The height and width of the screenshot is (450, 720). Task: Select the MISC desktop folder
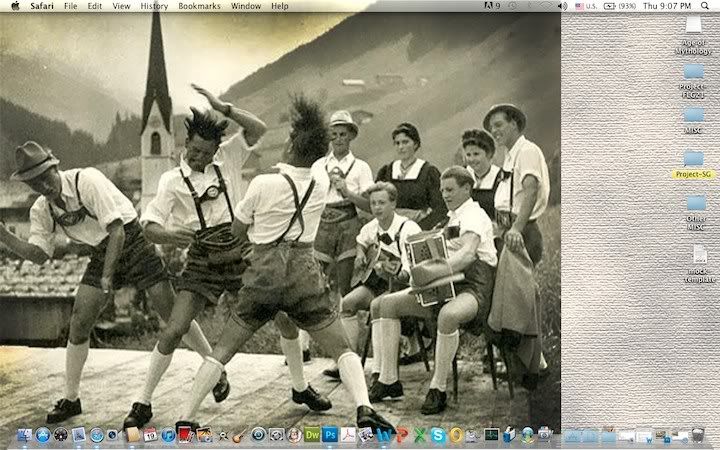click(x=693, y=120)
